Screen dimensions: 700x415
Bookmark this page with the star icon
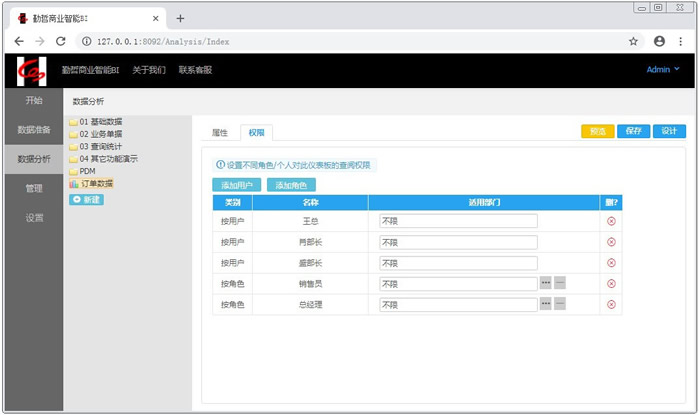point(633,41)
